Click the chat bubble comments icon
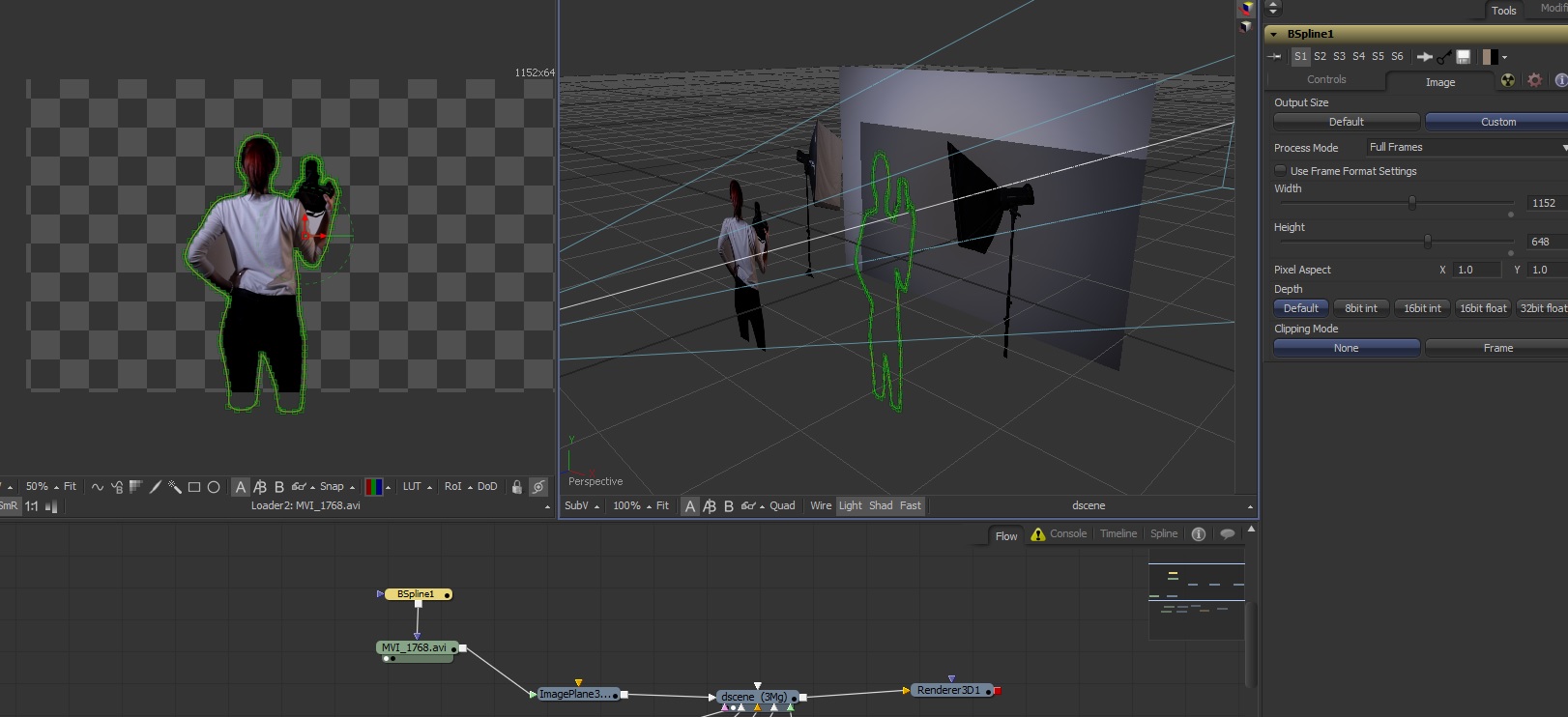This screenshot has width=1568, height=717. 1228,534
